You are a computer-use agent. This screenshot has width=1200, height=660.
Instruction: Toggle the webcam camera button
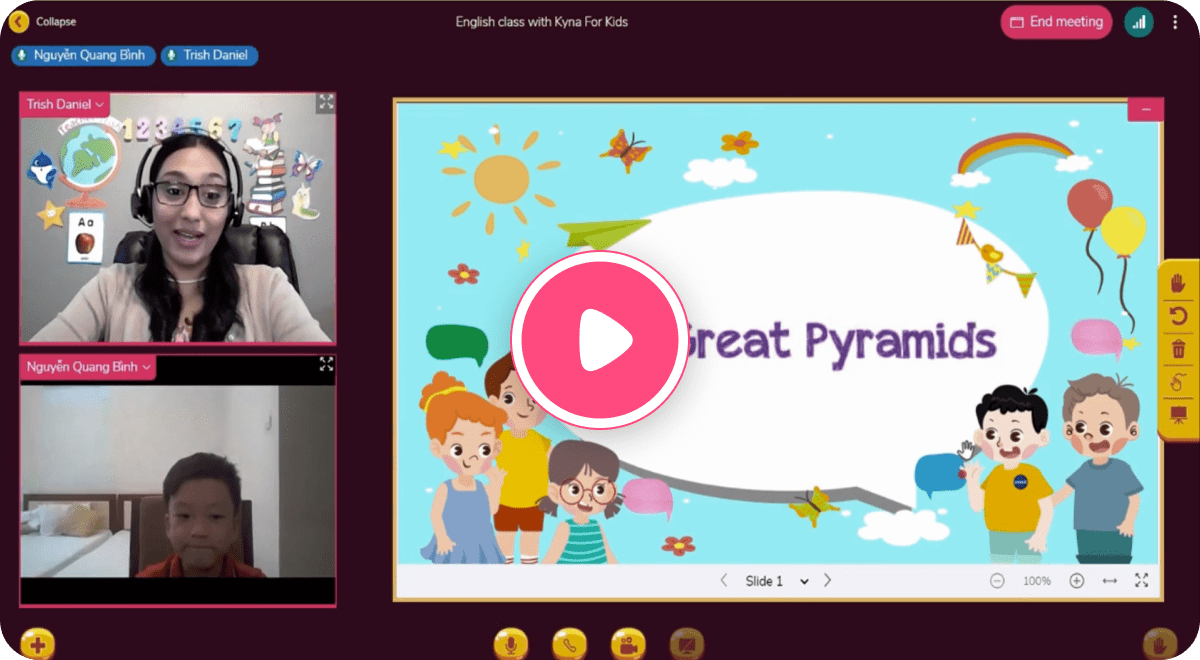[x=628, y=643]
